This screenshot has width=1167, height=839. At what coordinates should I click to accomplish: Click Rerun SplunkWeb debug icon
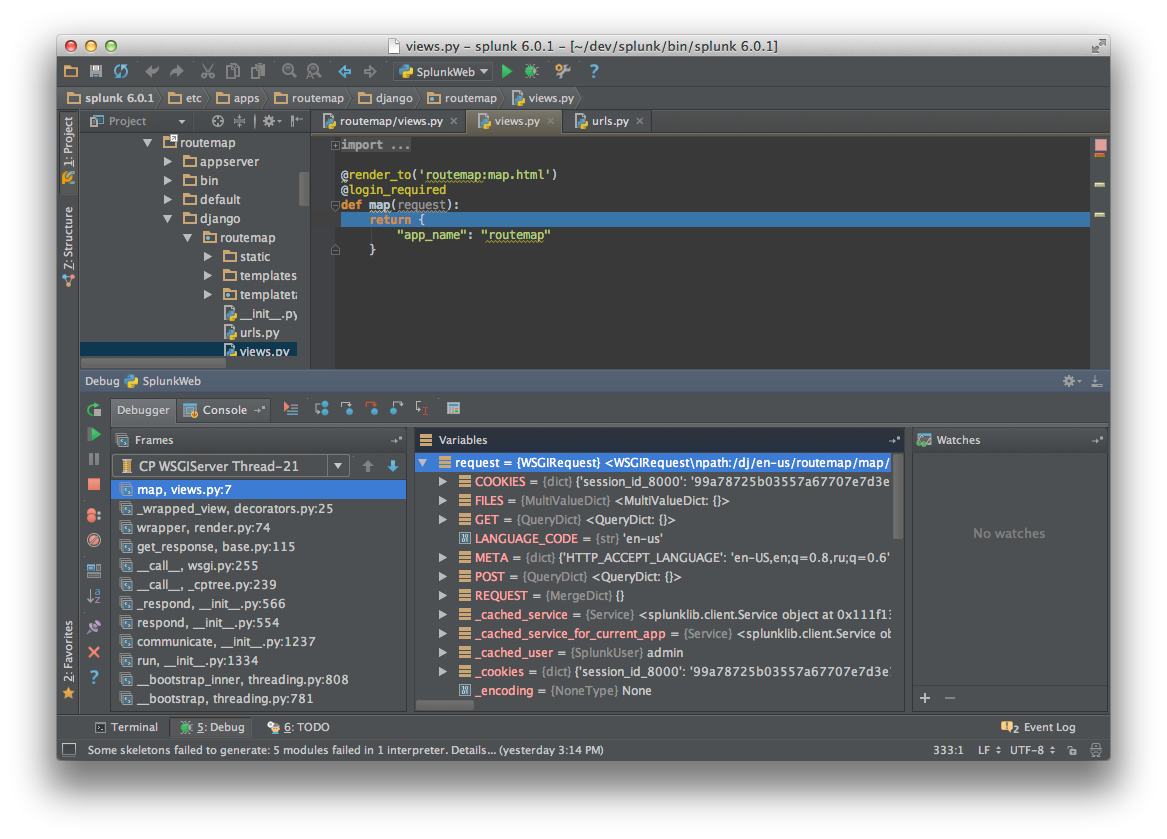coord(94,409)
